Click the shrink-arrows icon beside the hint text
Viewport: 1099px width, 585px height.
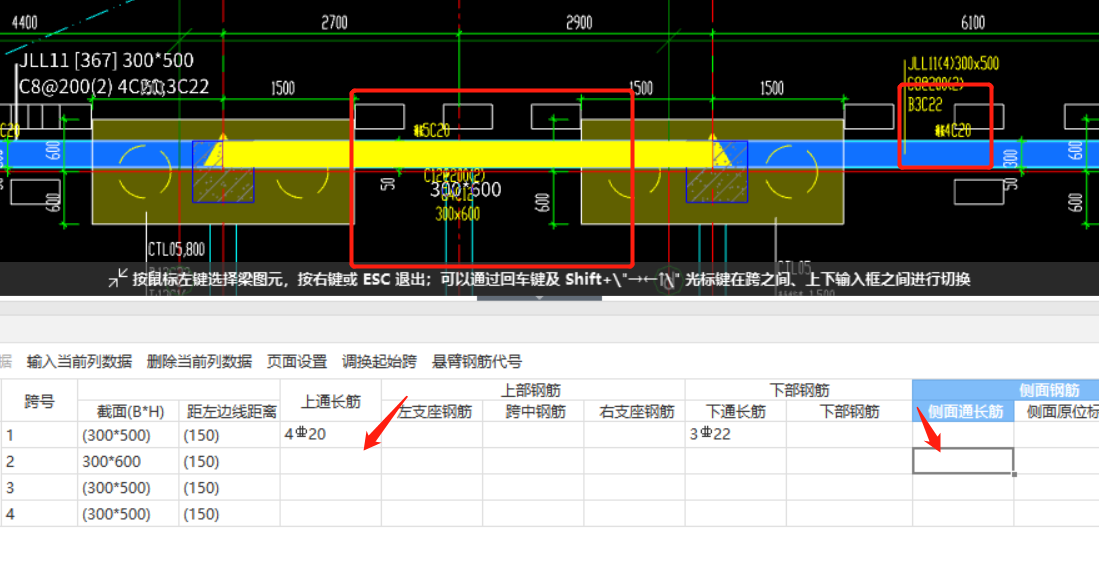[118, 278]
